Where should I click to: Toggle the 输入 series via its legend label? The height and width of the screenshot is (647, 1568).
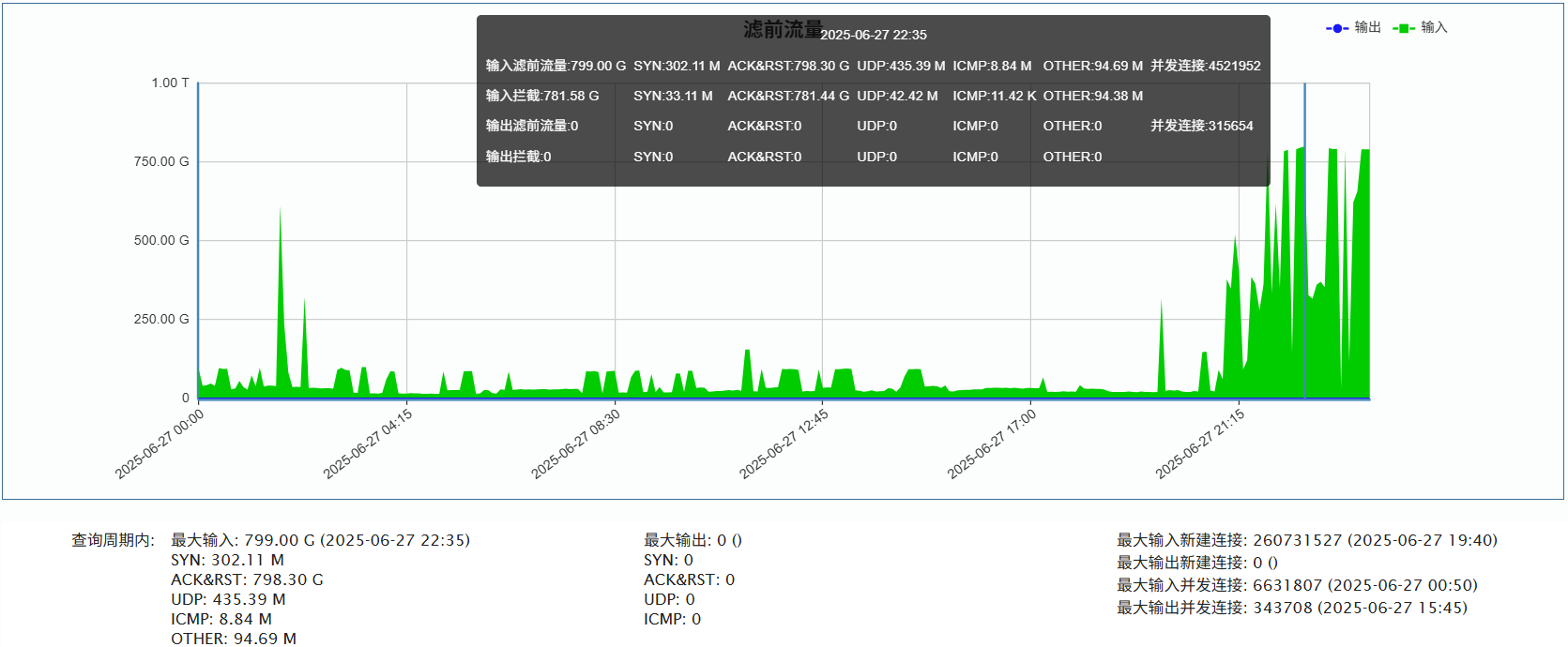point(1434,28)
